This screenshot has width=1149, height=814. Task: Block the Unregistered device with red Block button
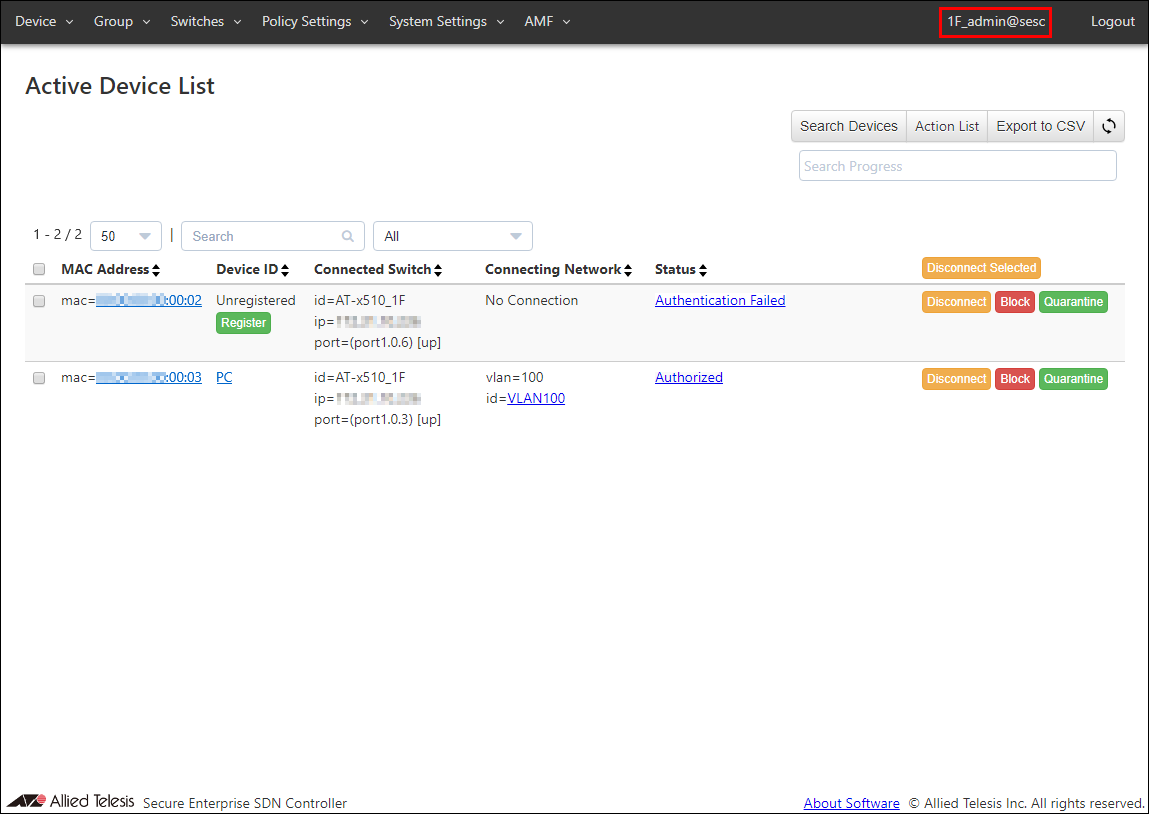tap(1014, 302)
